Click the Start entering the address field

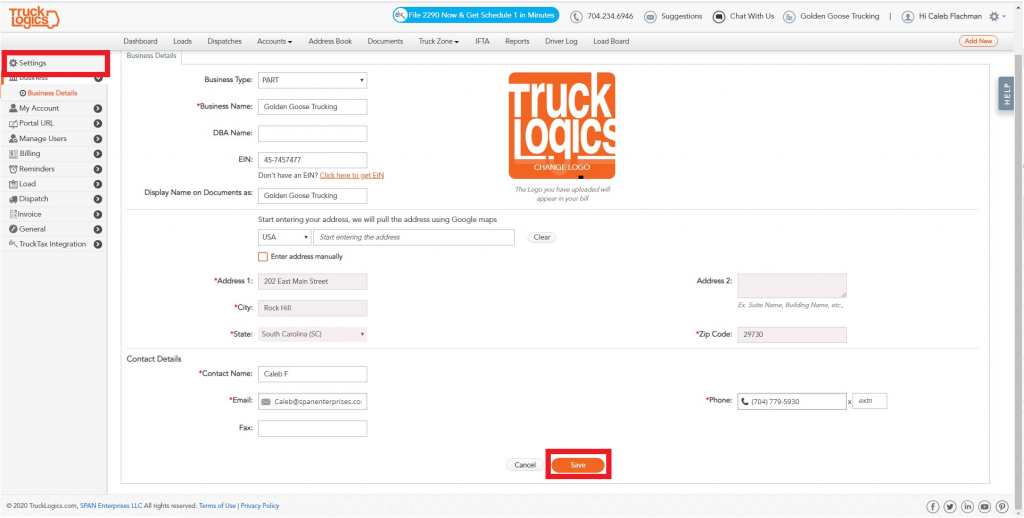click(x=414, y=238)
